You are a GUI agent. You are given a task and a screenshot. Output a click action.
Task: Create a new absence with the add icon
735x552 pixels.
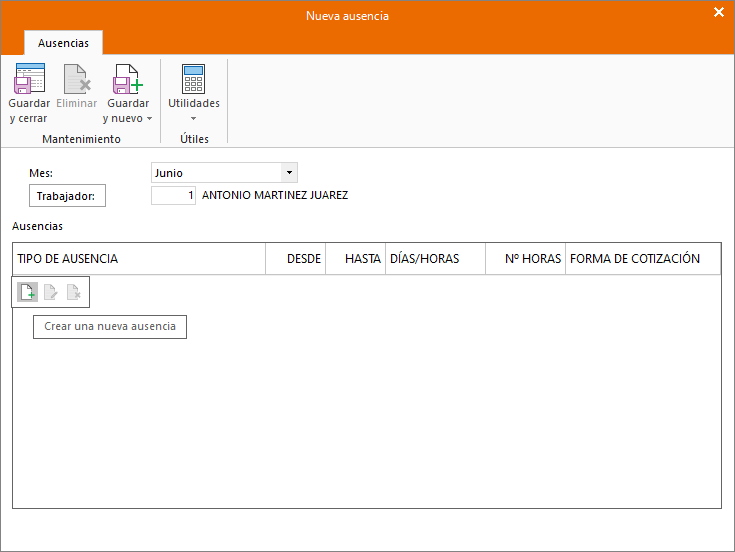pos(28,292)
